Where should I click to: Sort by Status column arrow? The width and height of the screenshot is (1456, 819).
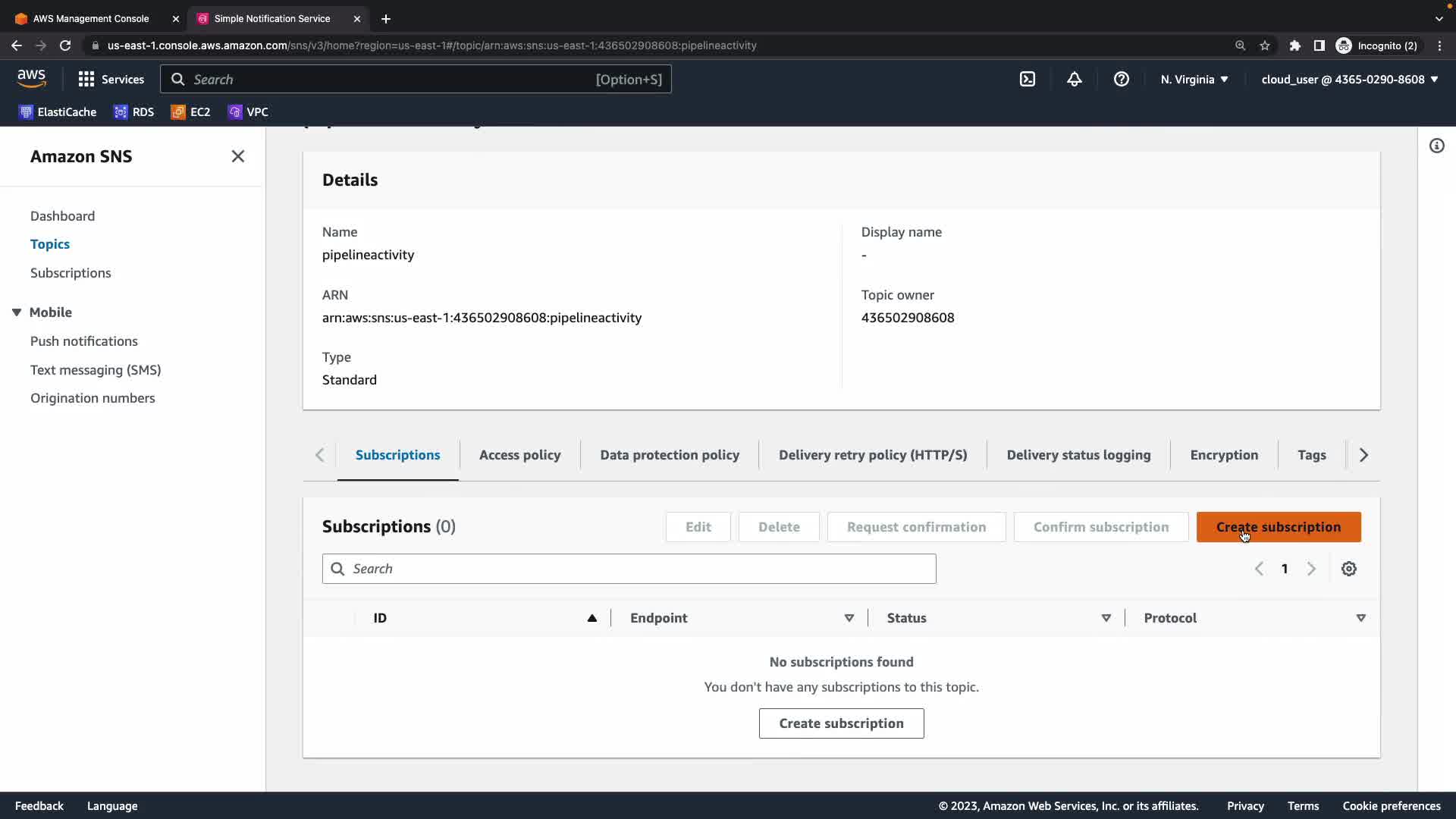click(x=1106, y=618)
